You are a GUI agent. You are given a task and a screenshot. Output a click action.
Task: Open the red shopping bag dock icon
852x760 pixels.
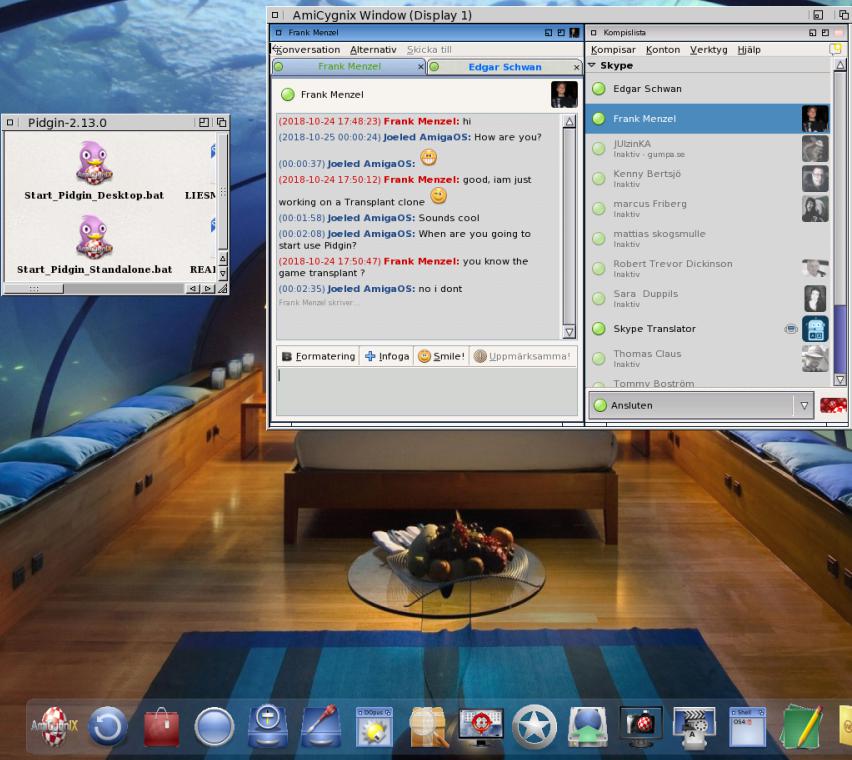[161, 726]
